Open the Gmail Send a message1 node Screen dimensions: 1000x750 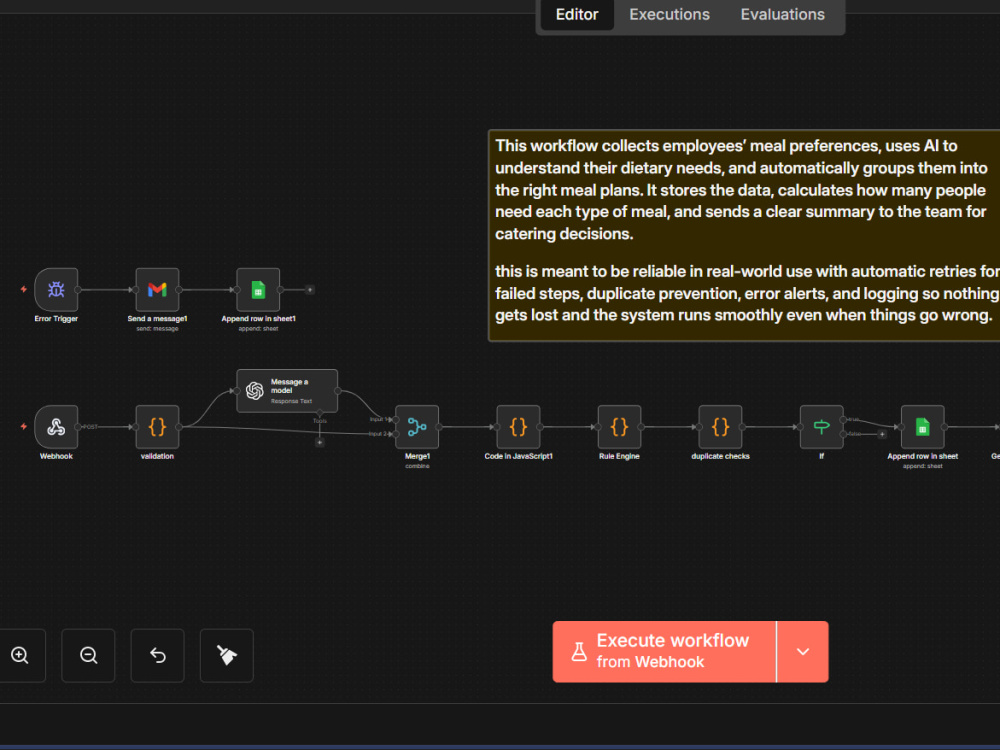tap(157, 290)
